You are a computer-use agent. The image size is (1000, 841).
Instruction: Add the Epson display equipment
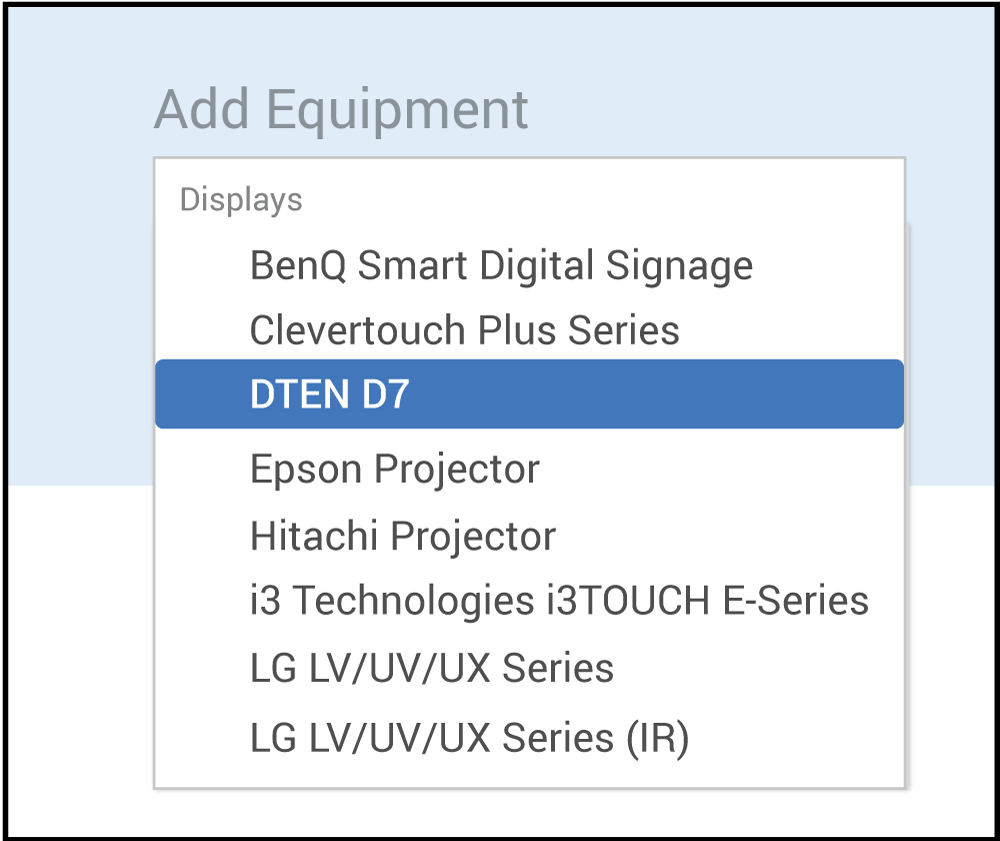click(x=395, y=469)
